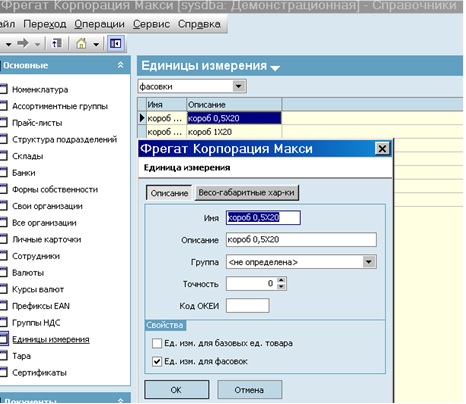The width and height of the screenshot is (466, 404).
Task: Open the Группа dropdown
Action: click(369, 262)
